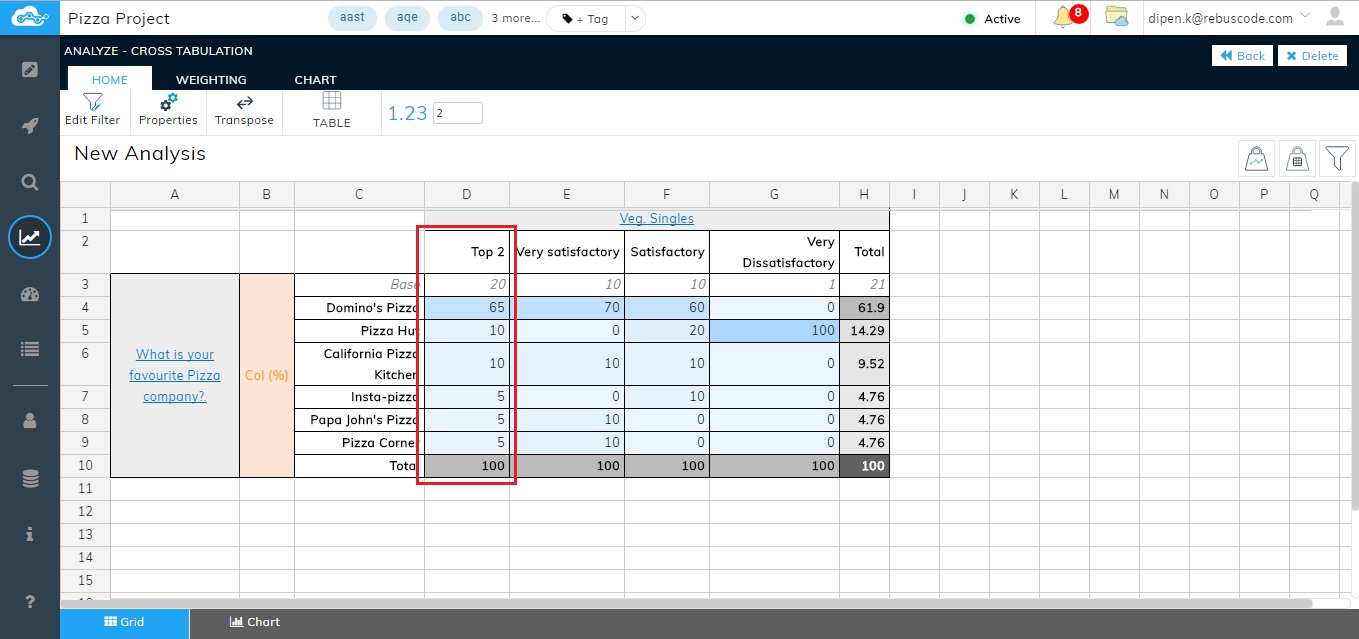This screenshot has width=1359, height=639.
Task: Switch to the CHART tab
Action: pyautogui.click(x=315, y=79)
